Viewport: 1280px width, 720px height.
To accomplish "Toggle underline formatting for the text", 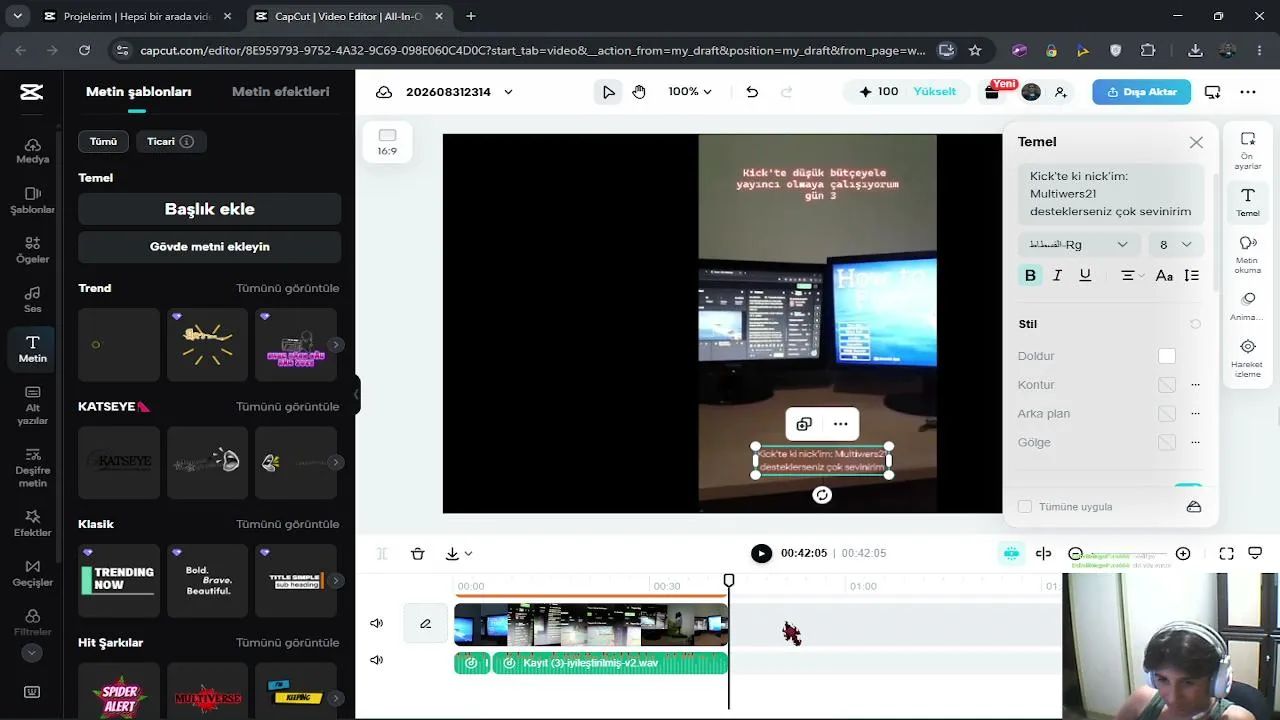I will point(1085,275).
